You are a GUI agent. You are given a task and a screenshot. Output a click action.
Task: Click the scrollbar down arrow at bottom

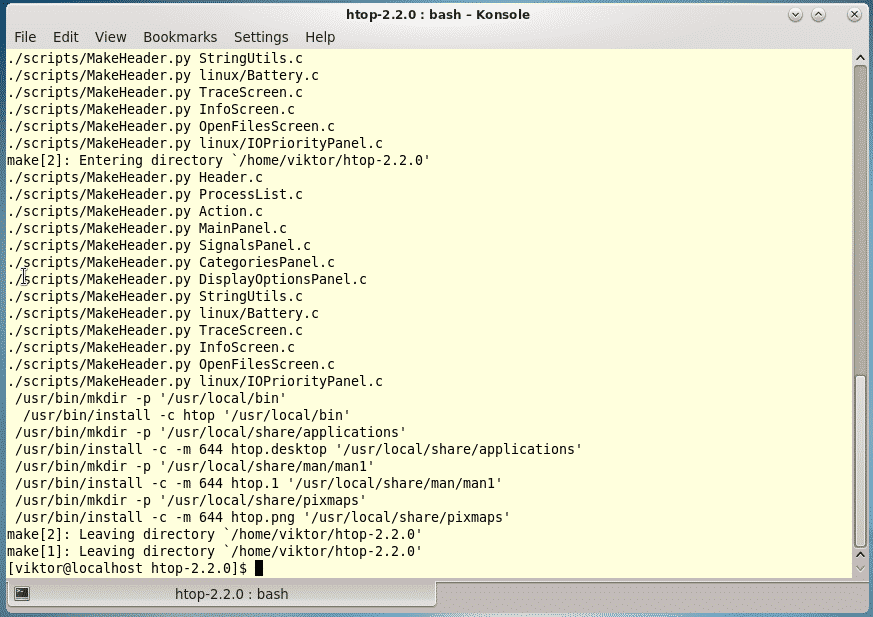860,569
